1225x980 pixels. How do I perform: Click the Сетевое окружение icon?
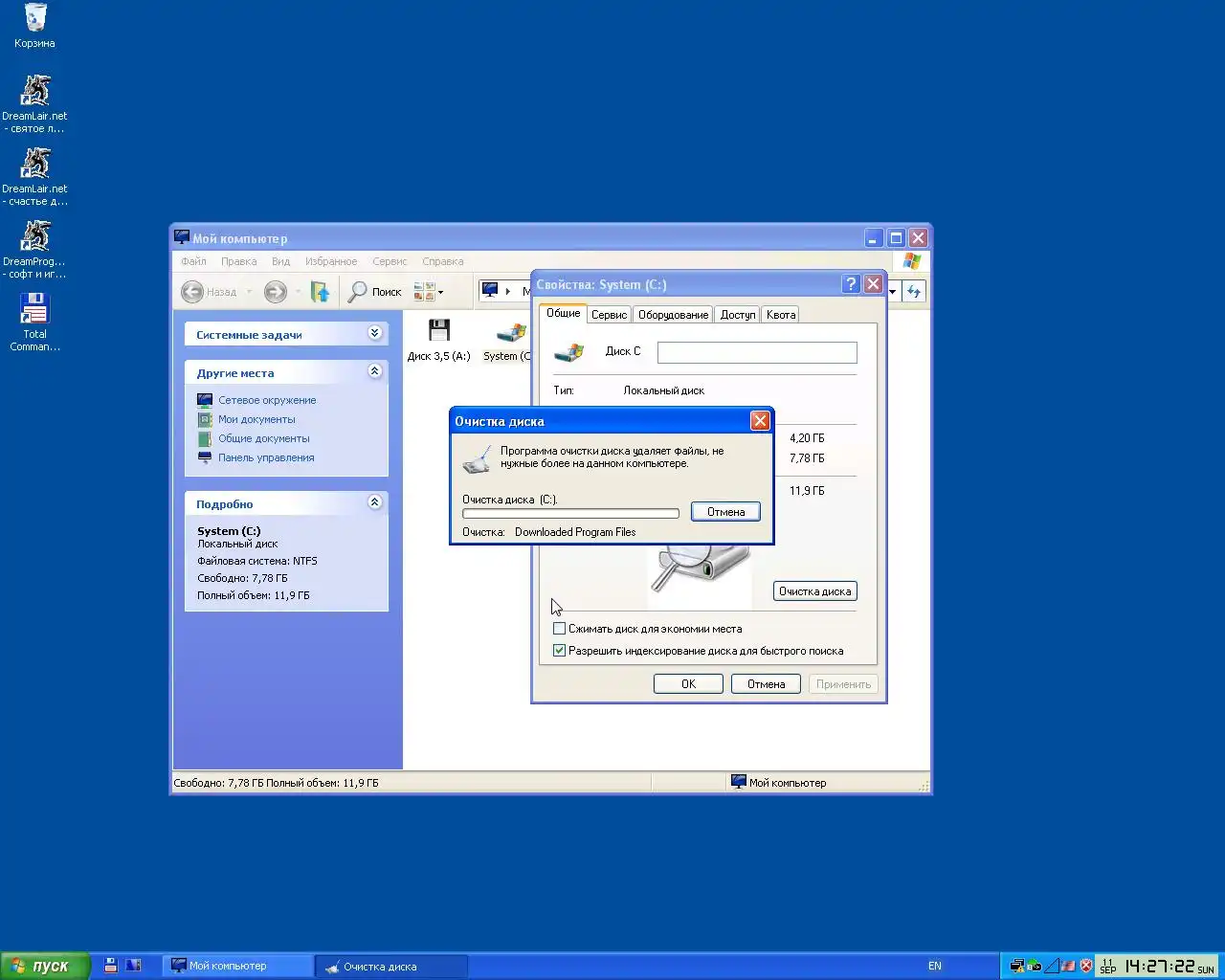point(205,400)
